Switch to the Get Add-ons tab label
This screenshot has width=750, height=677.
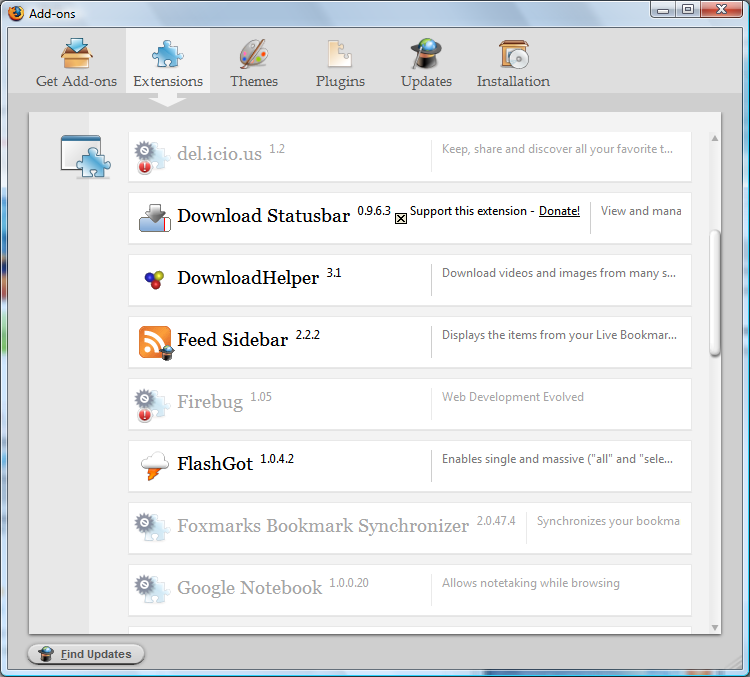click(x=77, y=81)
